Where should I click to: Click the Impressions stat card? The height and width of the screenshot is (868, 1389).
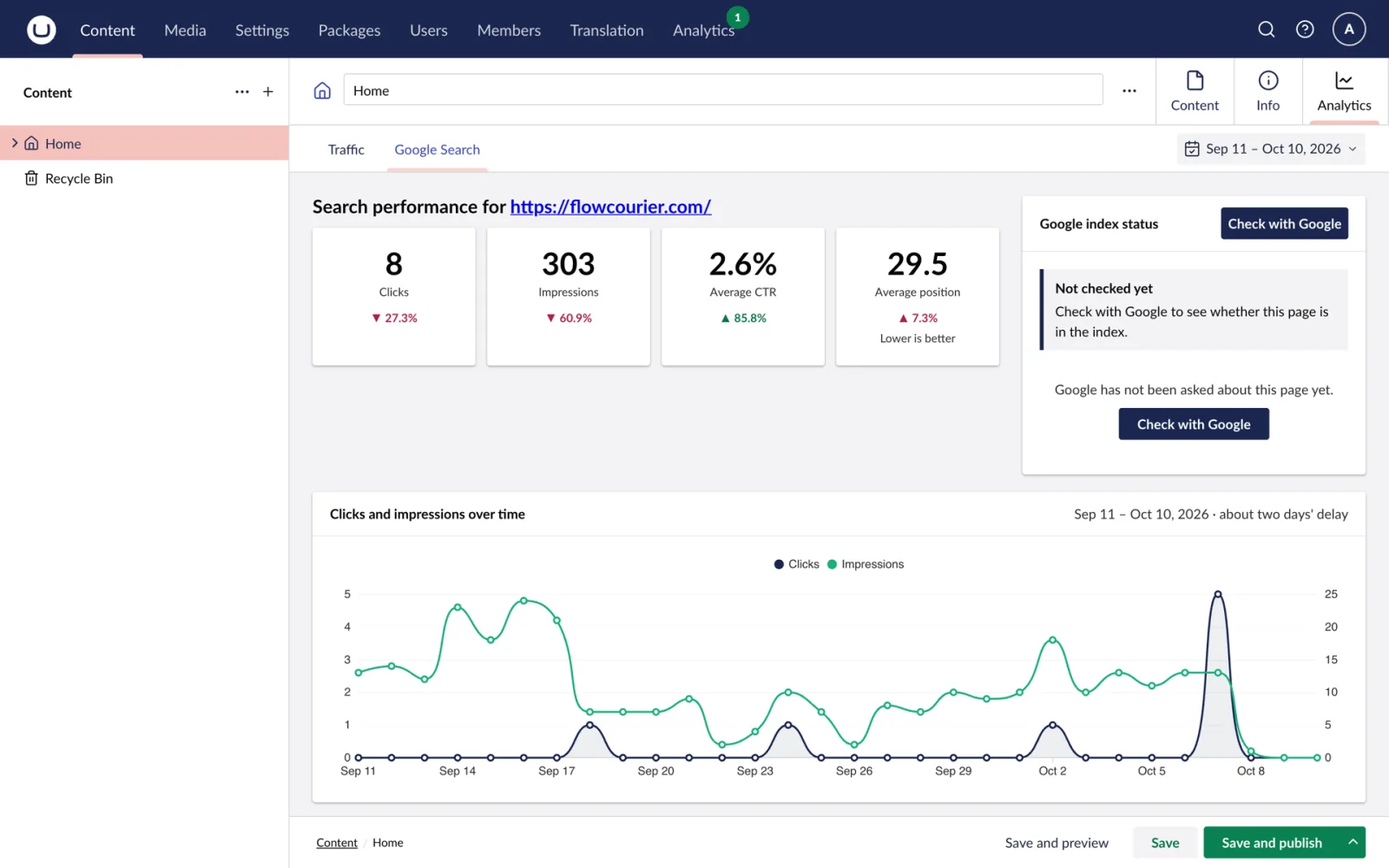569,297
